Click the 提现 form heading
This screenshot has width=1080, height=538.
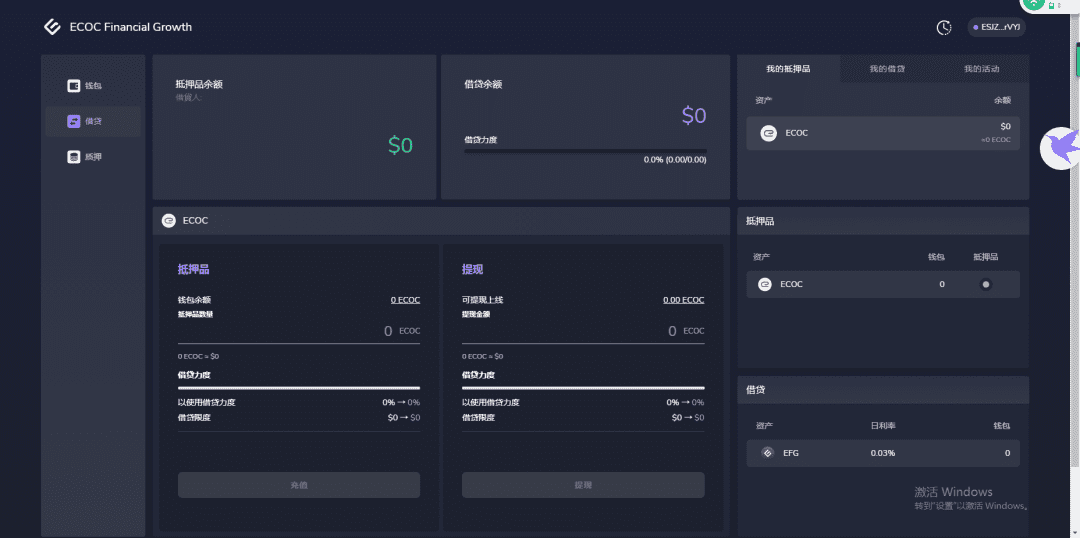coord(472,269)
